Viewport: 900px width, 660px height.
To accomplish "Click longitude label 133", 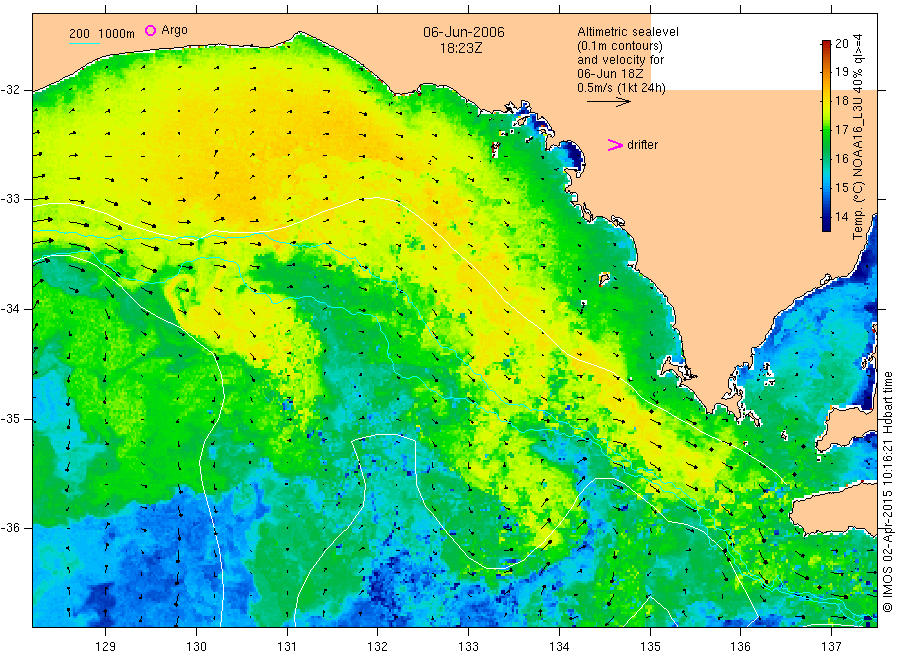I will coord(468,647).
